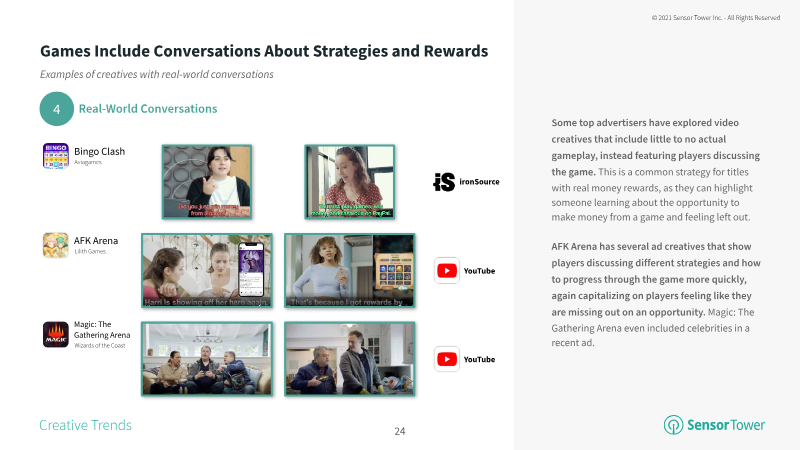Click the Aviagames publisher label
The width and height of the screenshot is (800, 450).
click(x=88, y=162)
